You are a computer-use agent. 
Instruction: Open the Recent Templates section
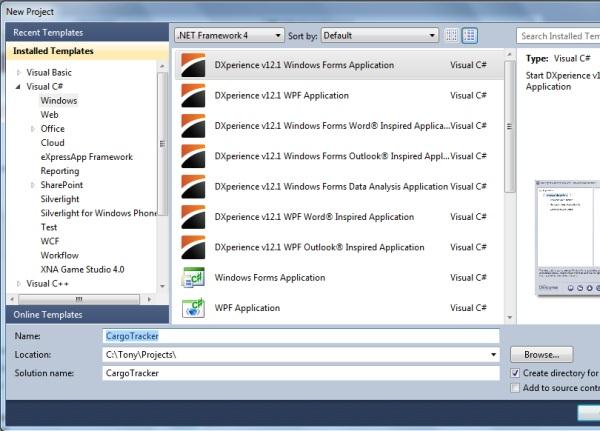click(88, 33)
